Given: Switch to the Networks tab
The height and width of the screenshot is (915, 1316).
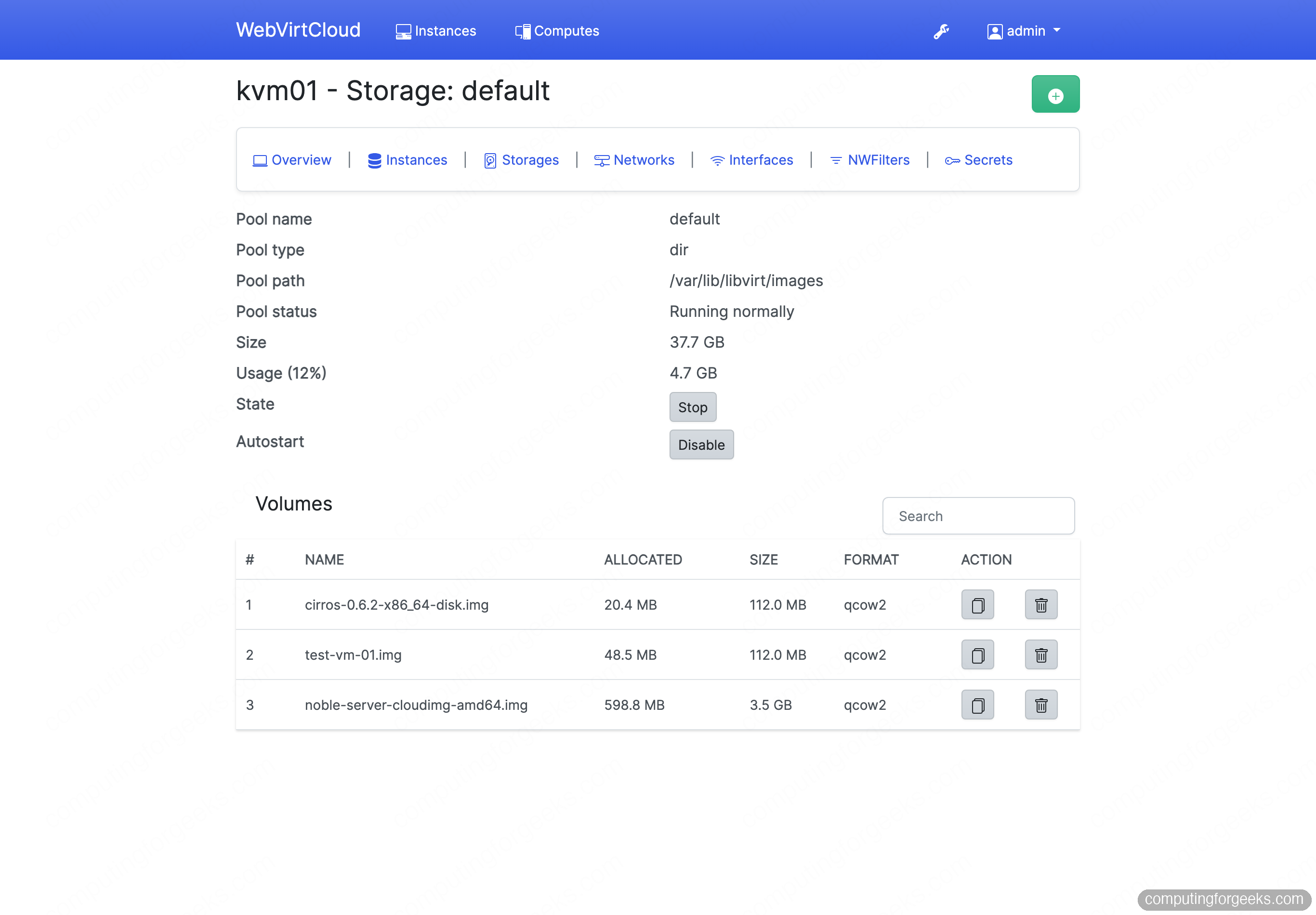Looking at the screenshot, I should pos(634,160).
